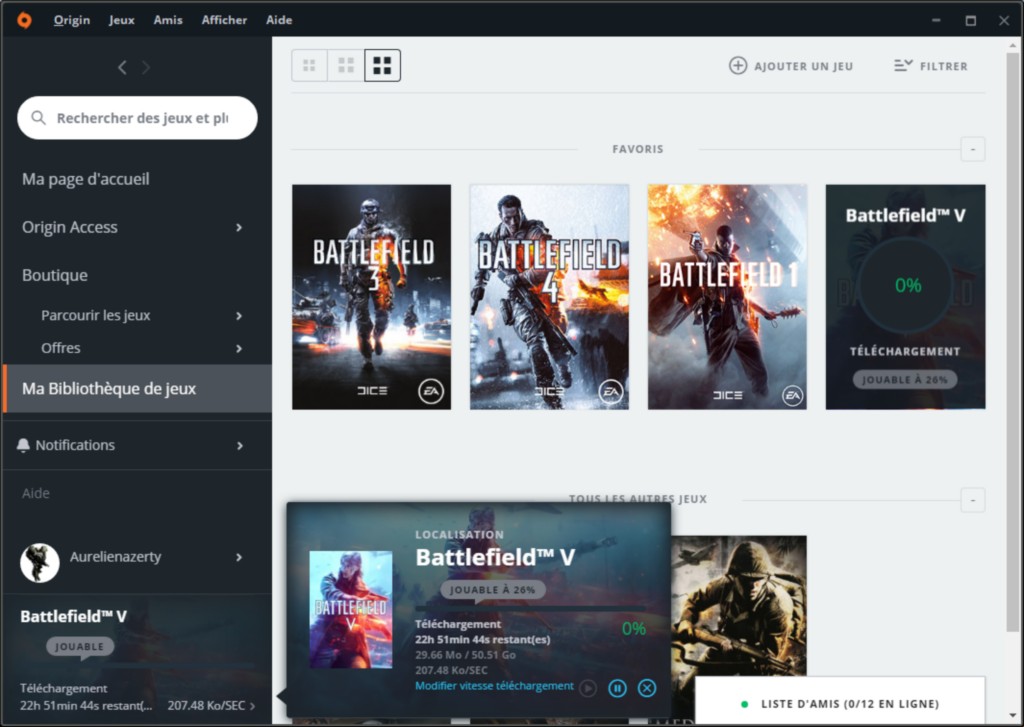The width and height of the screenshot is (1024, 727).
Task: Open Boutique in sidebar
Action: tap(55, 276)
